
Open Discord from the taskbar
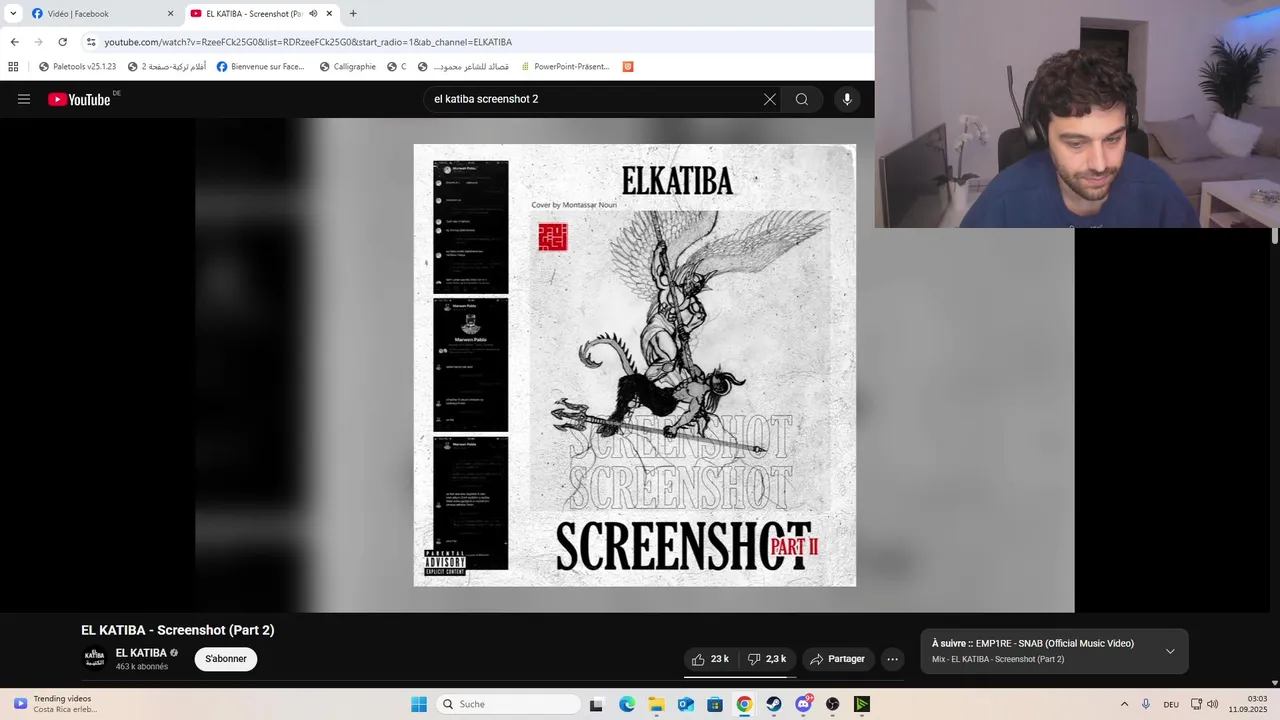click(x=803, y=704)
